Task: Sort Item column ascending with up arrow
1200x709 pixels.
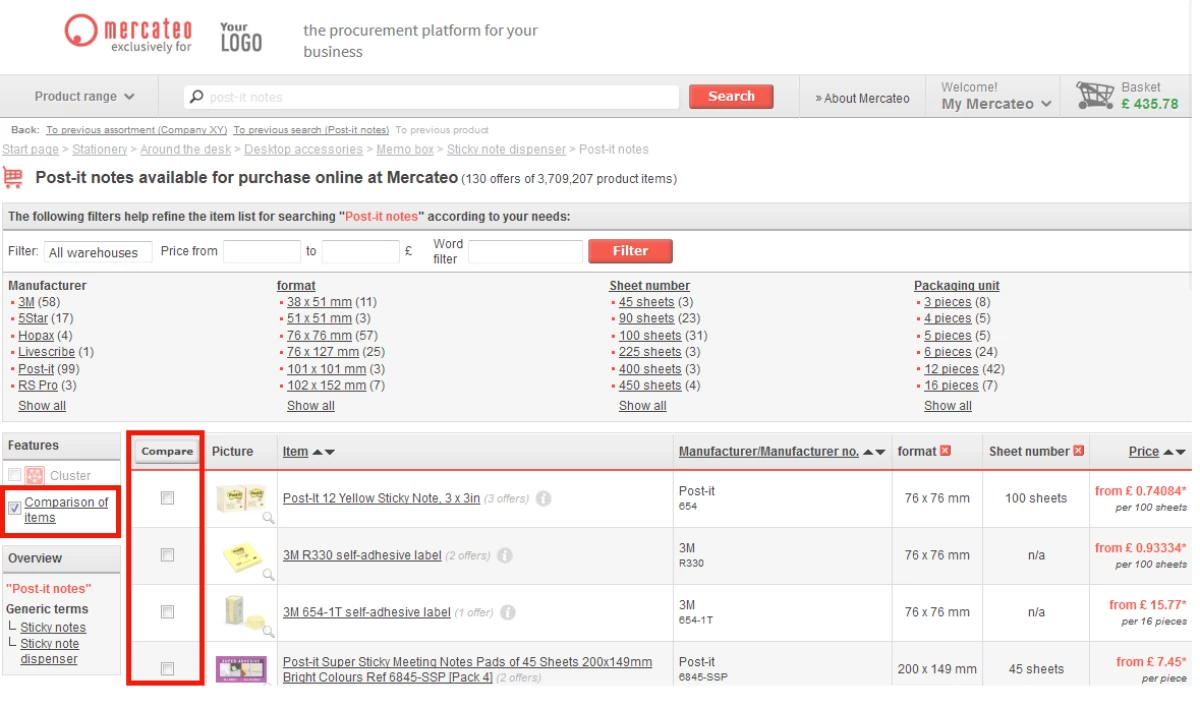Action: pyautogui.click(x=317, y=452)
